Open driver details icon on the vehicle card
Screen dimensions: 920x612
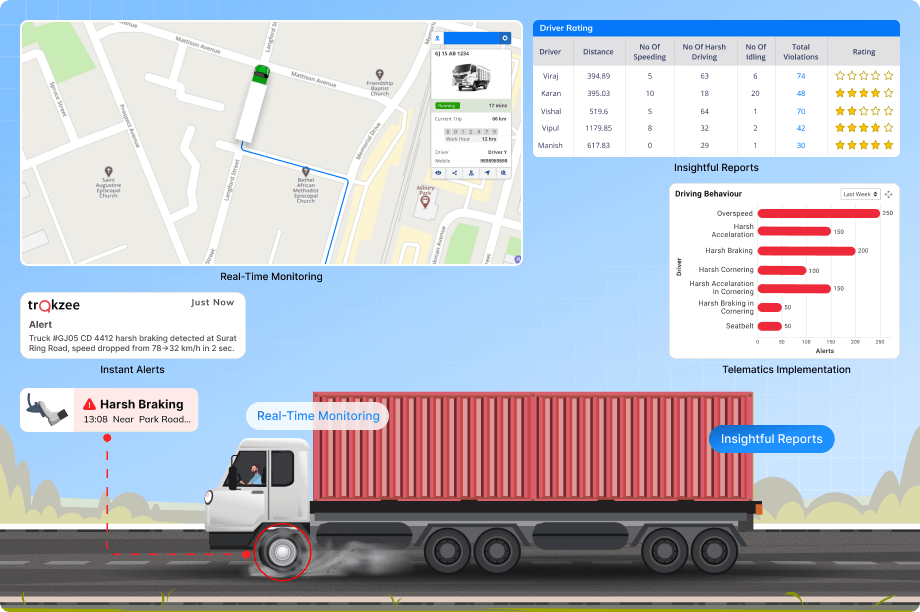471,173
